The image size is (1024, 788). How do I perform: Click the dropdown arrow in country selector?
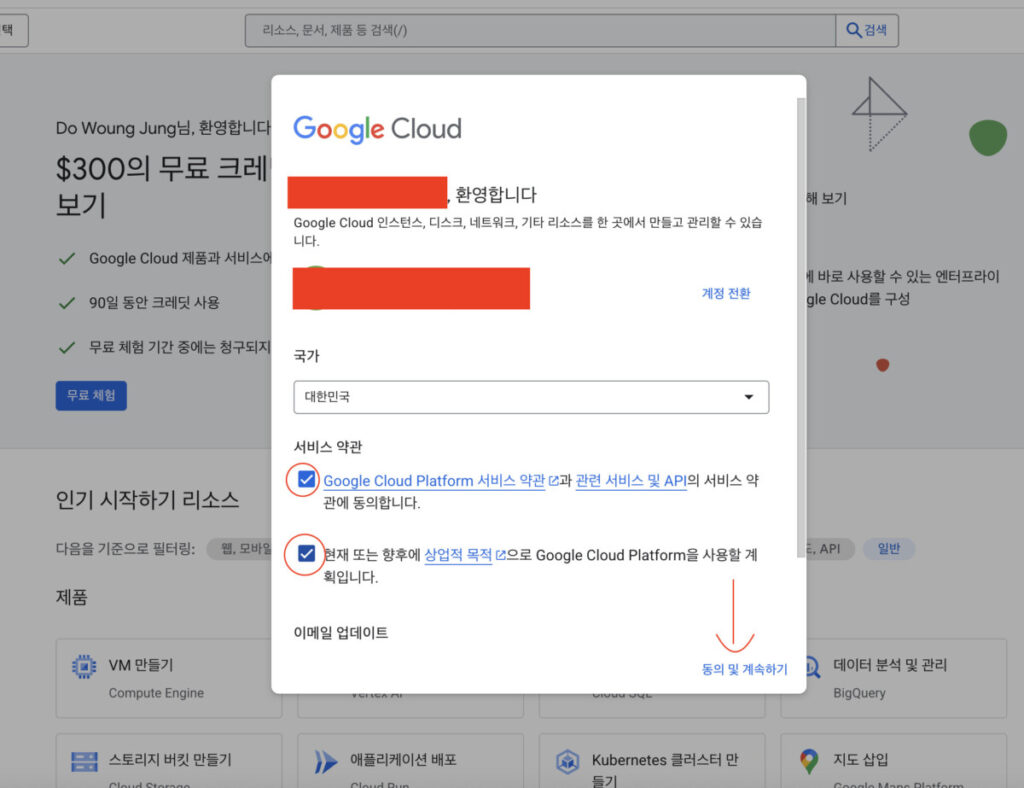pyautogui.click(x=748, y=397)
